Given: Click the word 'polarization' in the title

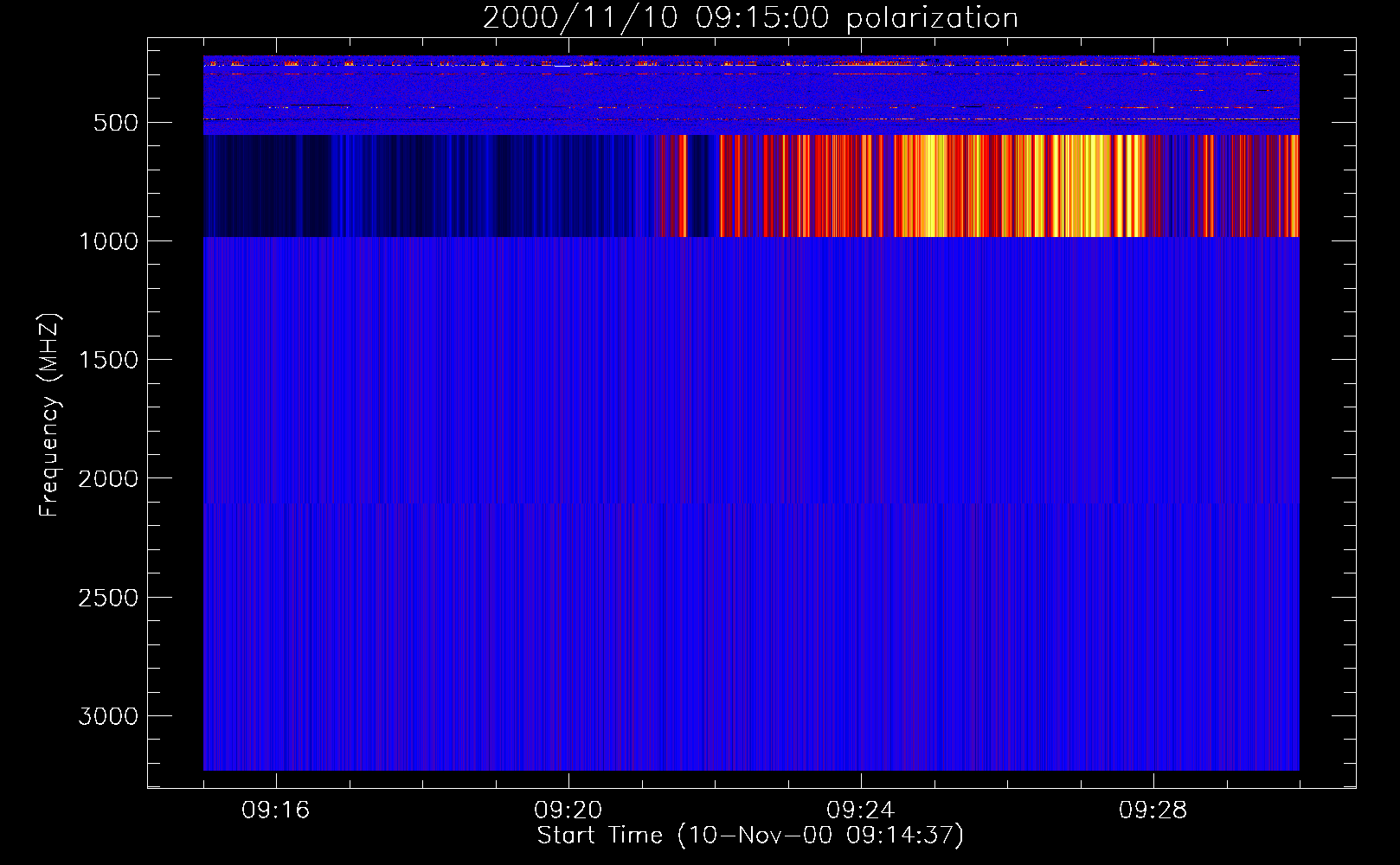Looking at the screenshot, I should click(932, 18).
